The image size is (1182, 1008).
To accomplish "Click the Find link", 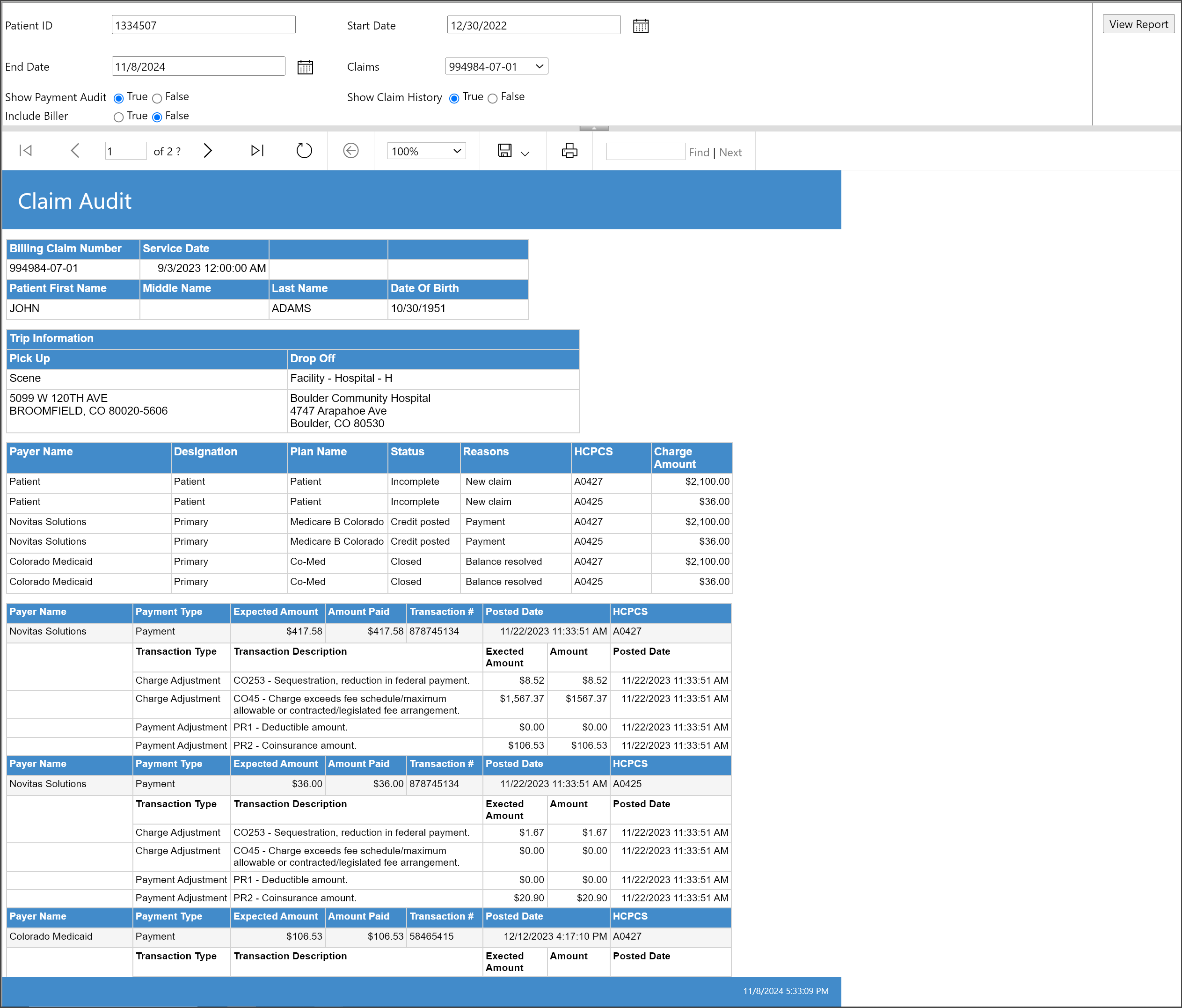I will pos(698,152).
